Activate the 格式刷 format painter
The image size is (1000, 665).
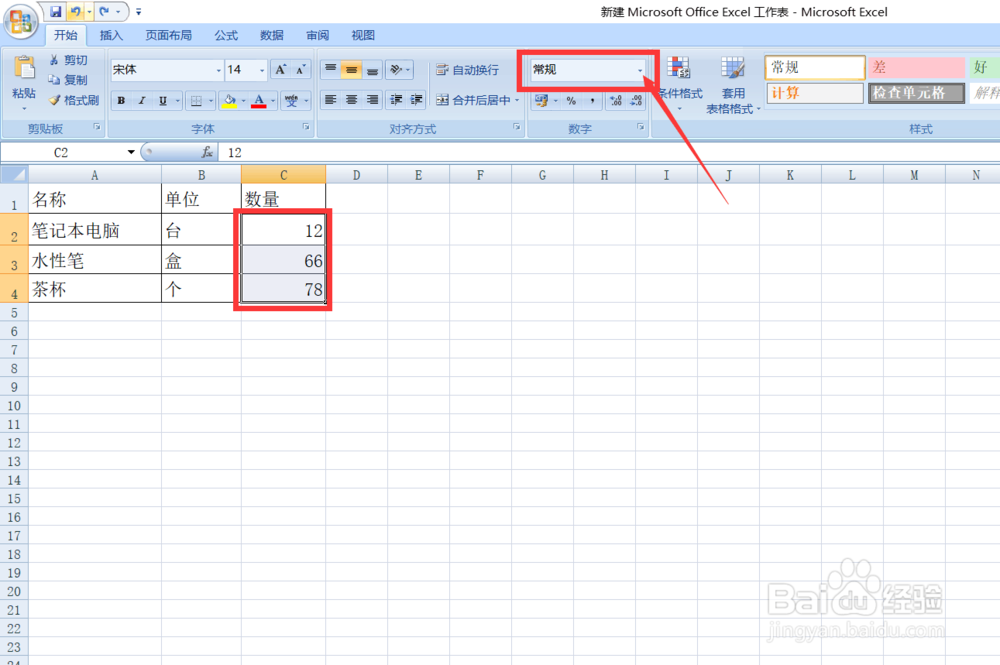[74, 100]
